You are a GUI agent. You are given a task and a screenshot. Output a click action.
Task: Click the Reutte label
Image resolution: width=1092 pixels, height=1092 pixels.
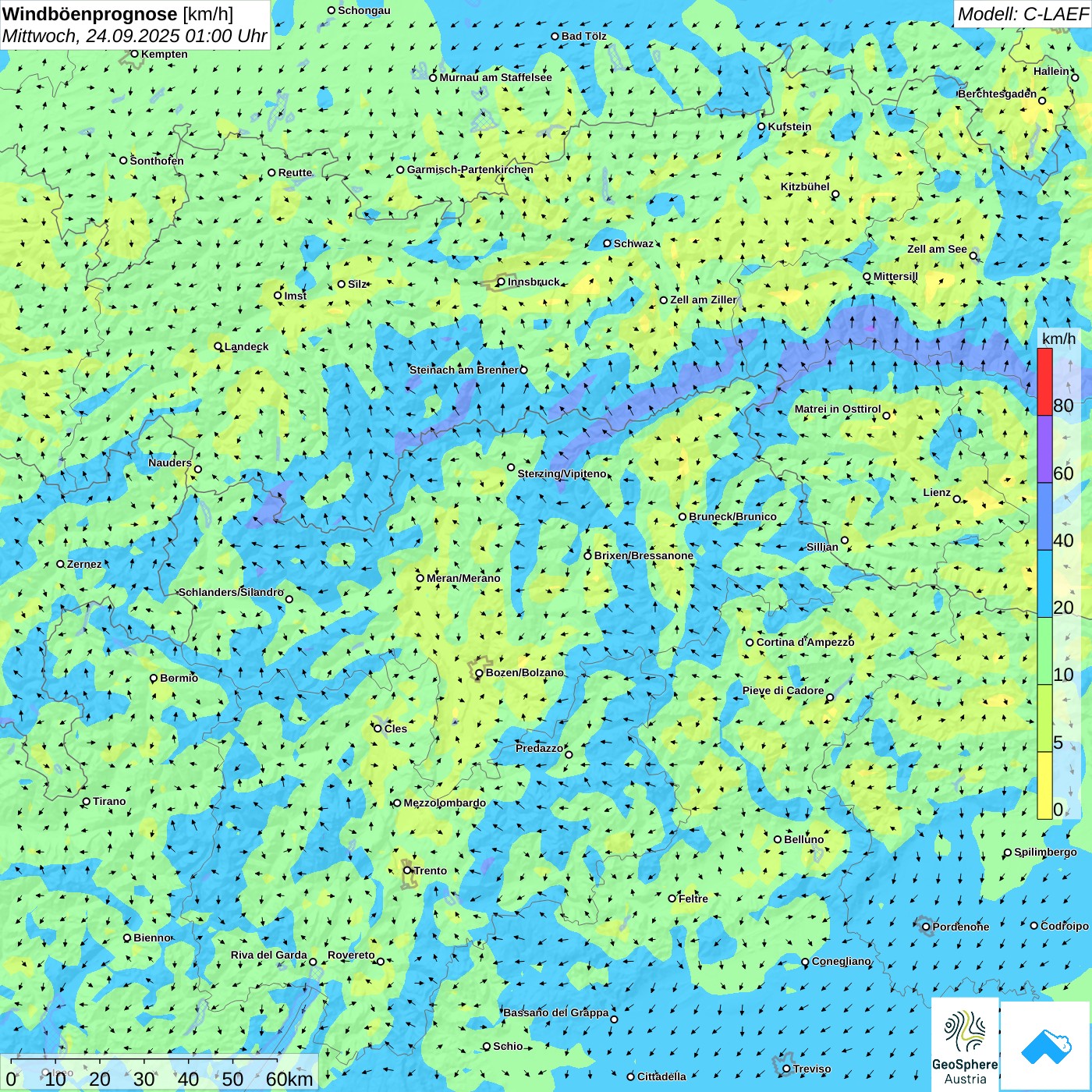[295, 172]
